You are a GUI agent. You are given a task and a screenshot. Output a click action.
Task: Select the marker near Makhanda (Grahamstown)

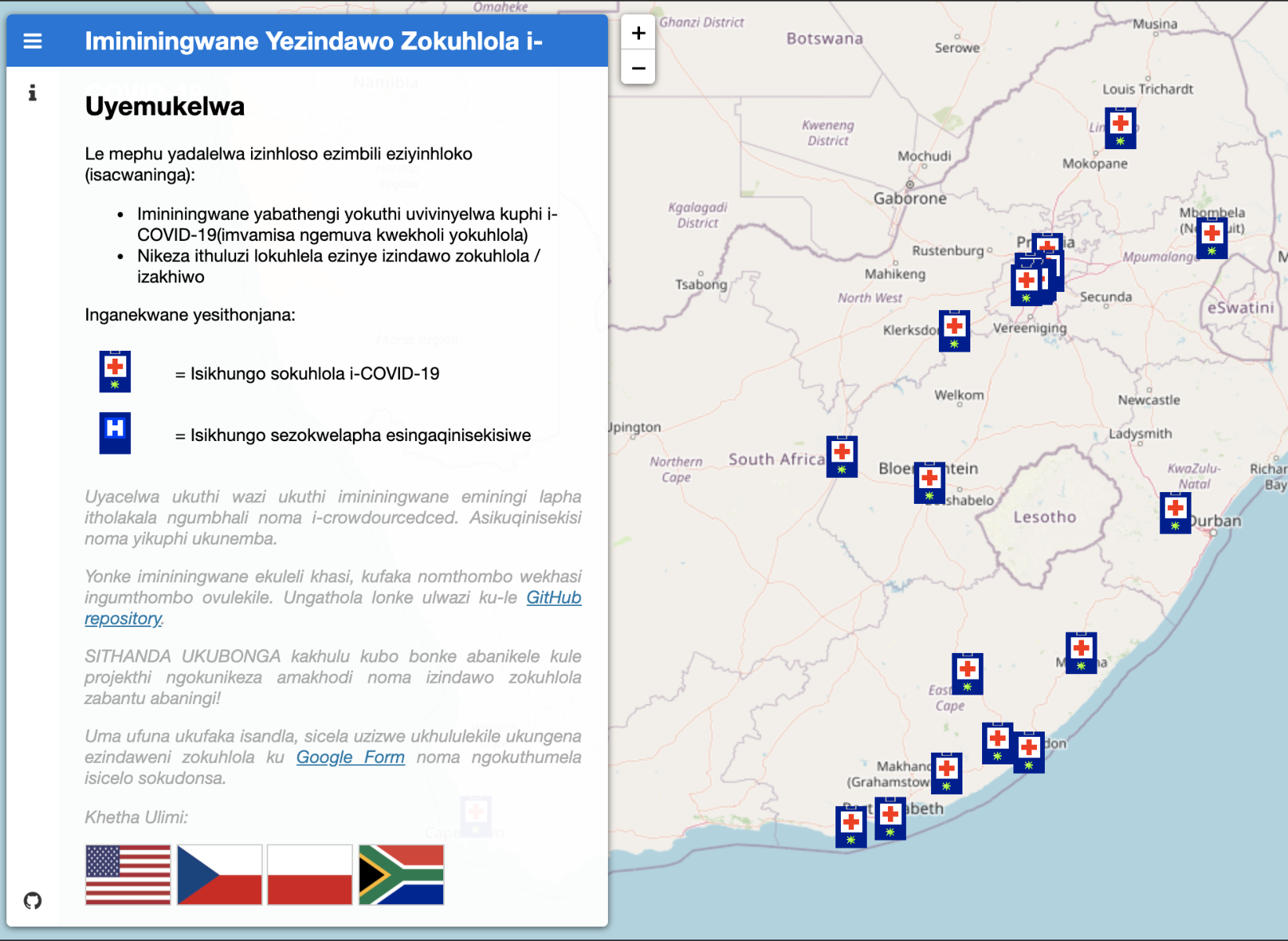coord(946,773)
